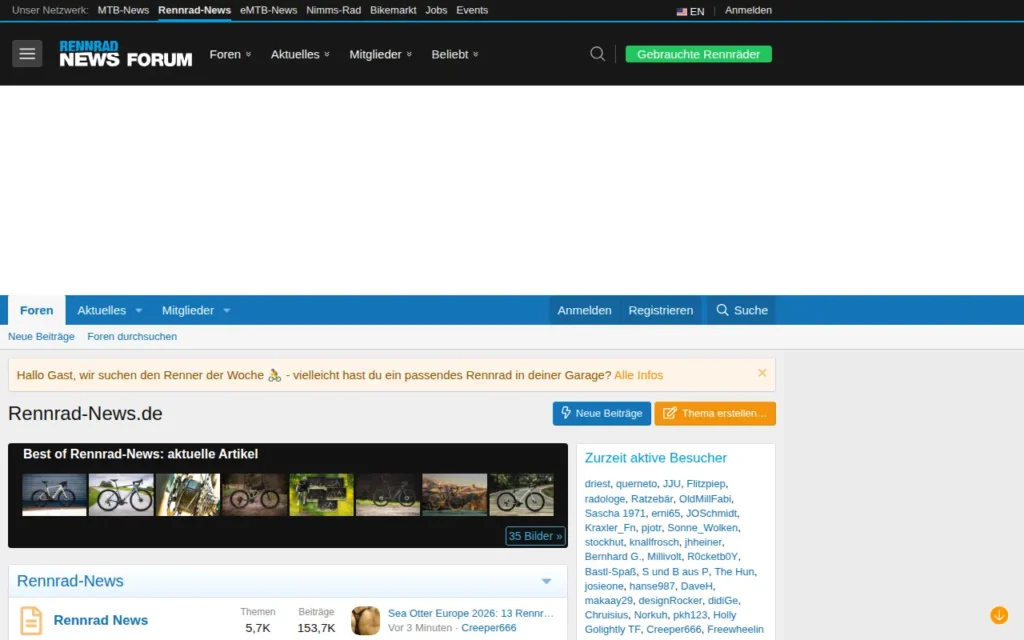Click Rennrad-News in network bar
Viewport: 1024px width, 640px height.
pyautogui.click(x=195, y=10)
